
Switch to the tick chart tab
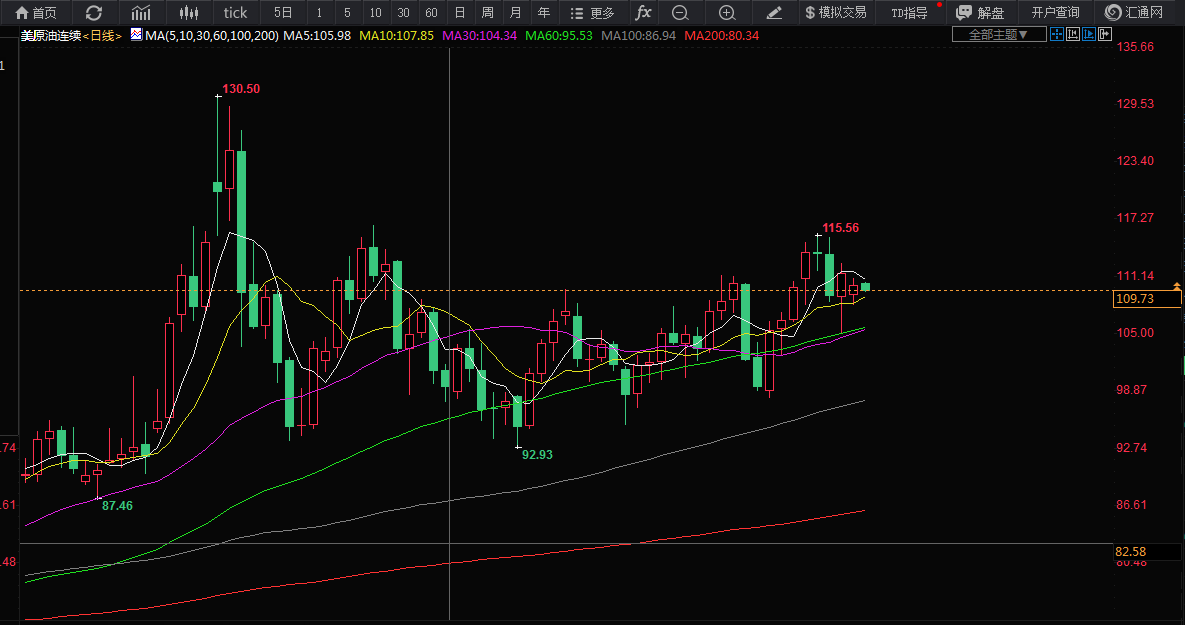tap(235, 13)
